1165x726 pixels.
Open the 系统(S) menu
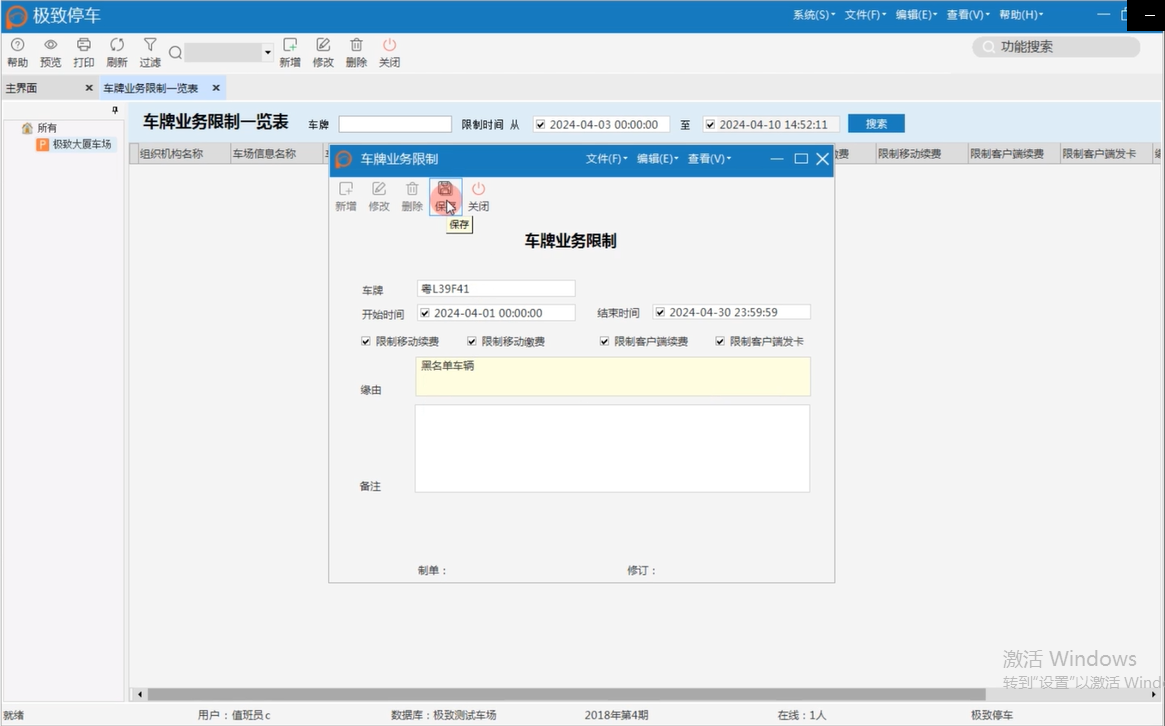(x=813, y=14)
